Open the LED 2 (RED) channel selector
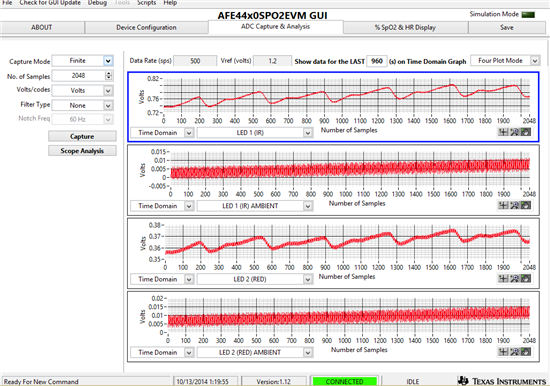This screenshot has width=550, height=386. coord(255,279)
